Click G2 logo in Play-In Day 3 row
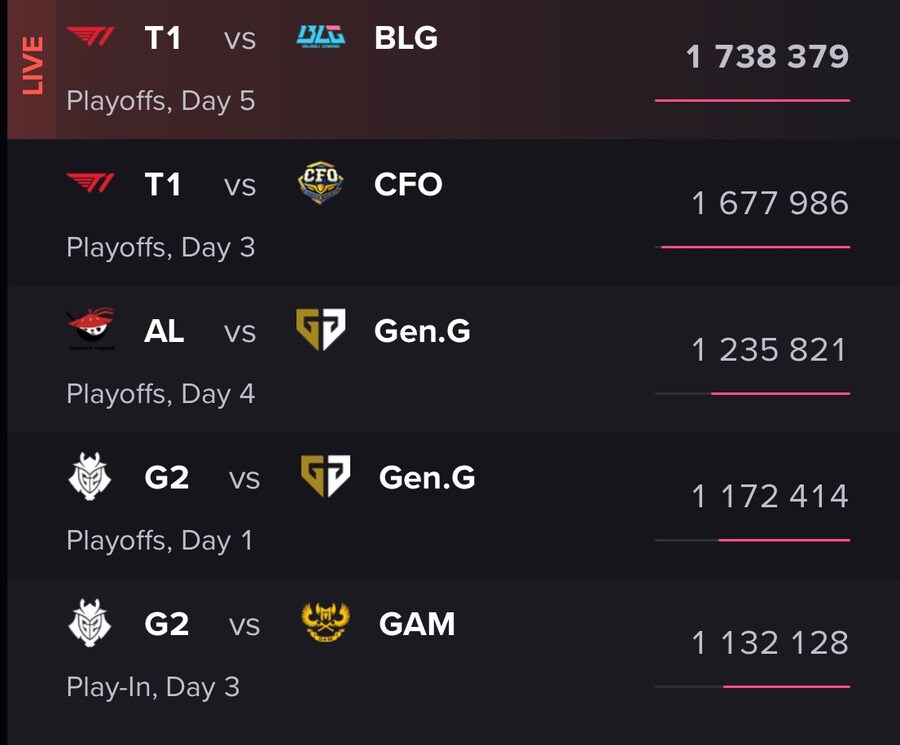 (90, 623)
